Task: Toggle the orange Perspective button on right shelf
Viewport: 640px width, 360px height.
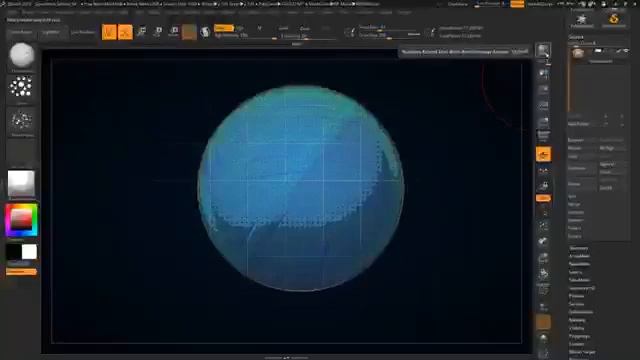Action: point(543,154)
